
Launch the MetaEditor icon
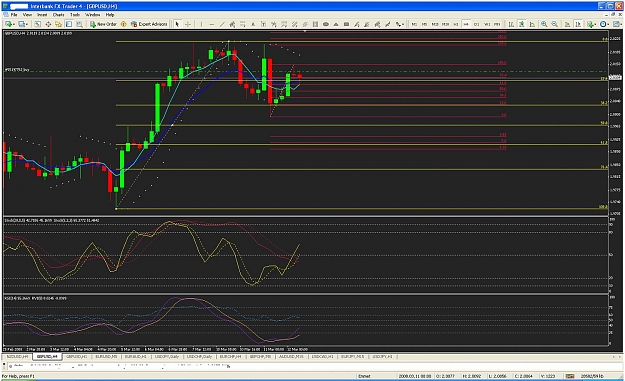coord(124,24)
